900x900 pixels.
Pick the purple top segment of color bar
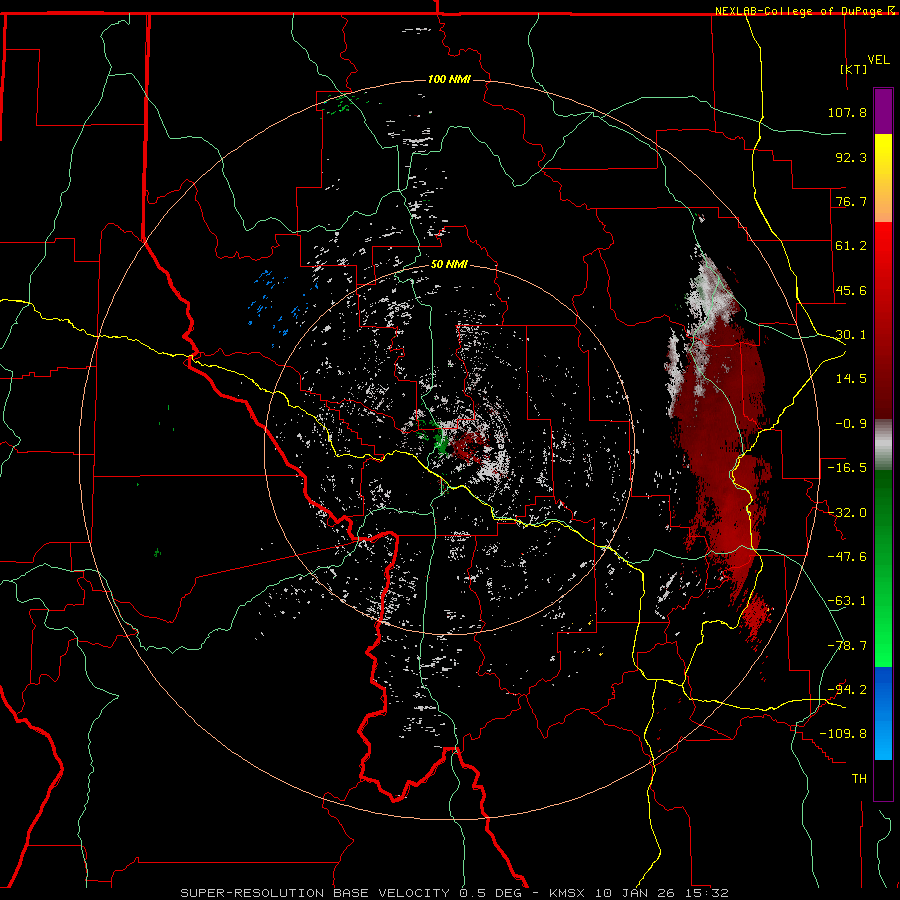(883, 111)
